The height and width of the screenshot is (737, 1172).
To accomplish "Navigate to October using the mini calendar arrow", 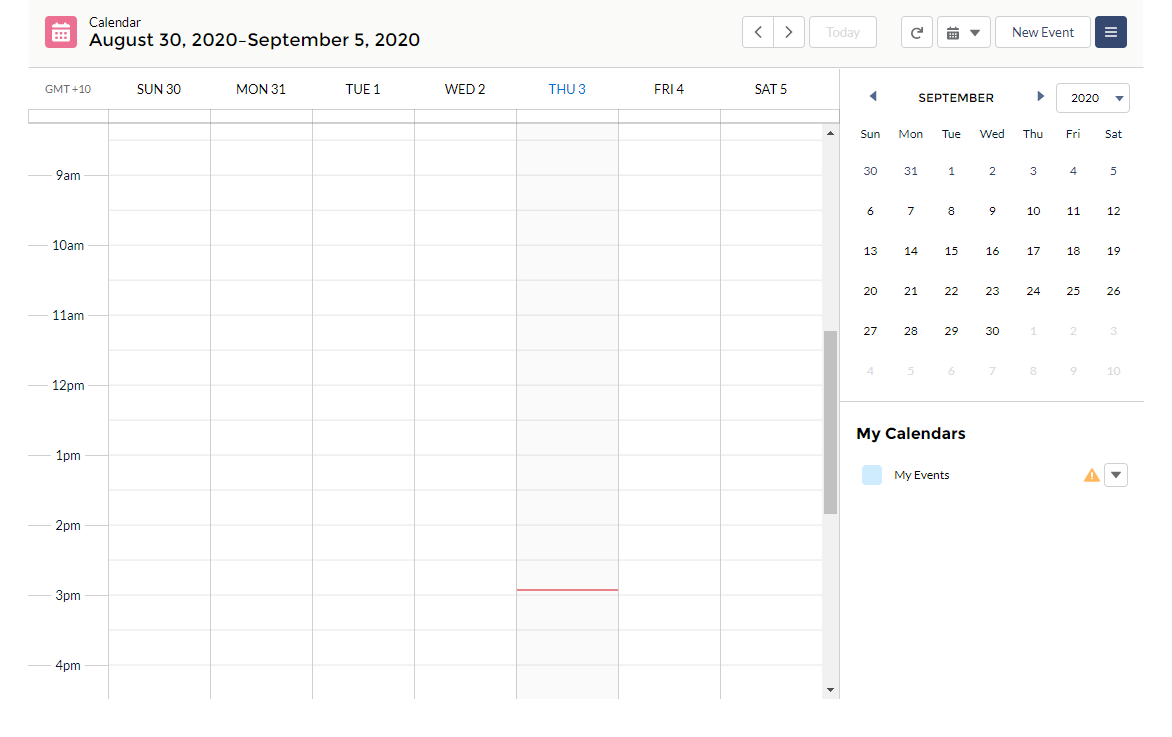I will [1040, 96].
